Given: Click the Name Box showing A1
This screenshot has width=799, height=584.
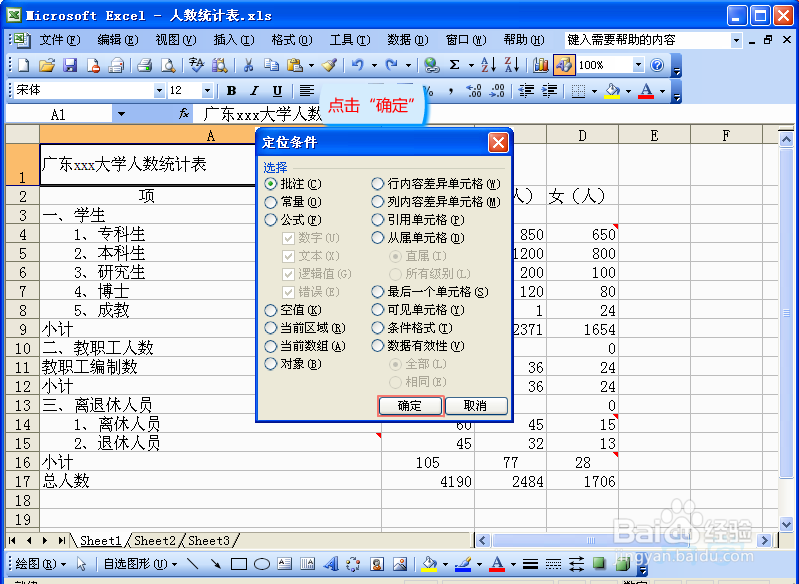Looking at the screenshot, I should click(x=59, y=114).
